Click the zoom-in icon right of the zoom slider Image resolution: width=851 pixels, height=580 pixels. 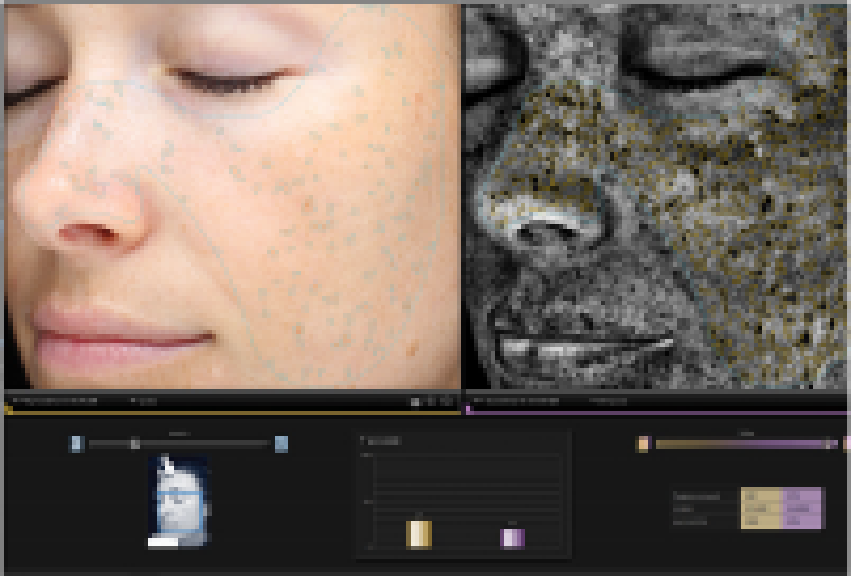281,444
